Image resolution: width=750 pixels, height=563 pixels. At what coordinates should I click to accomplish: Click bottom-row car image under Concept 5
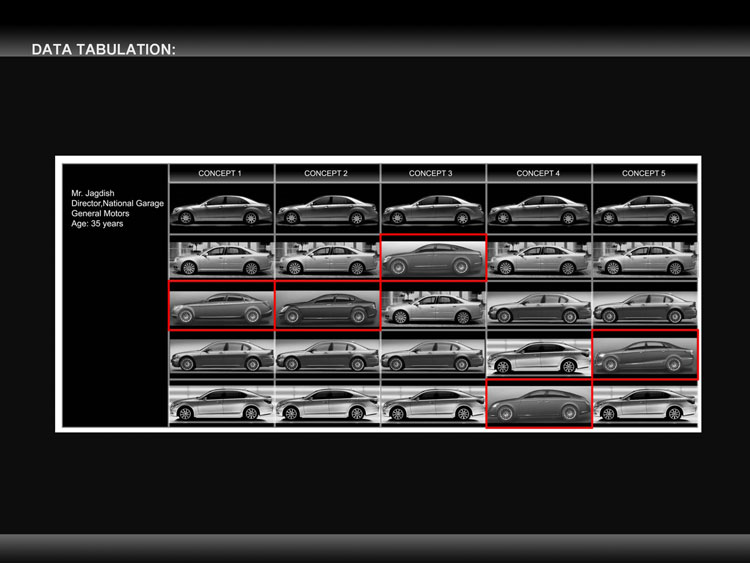pyautogui.click(x=645, y=404)
